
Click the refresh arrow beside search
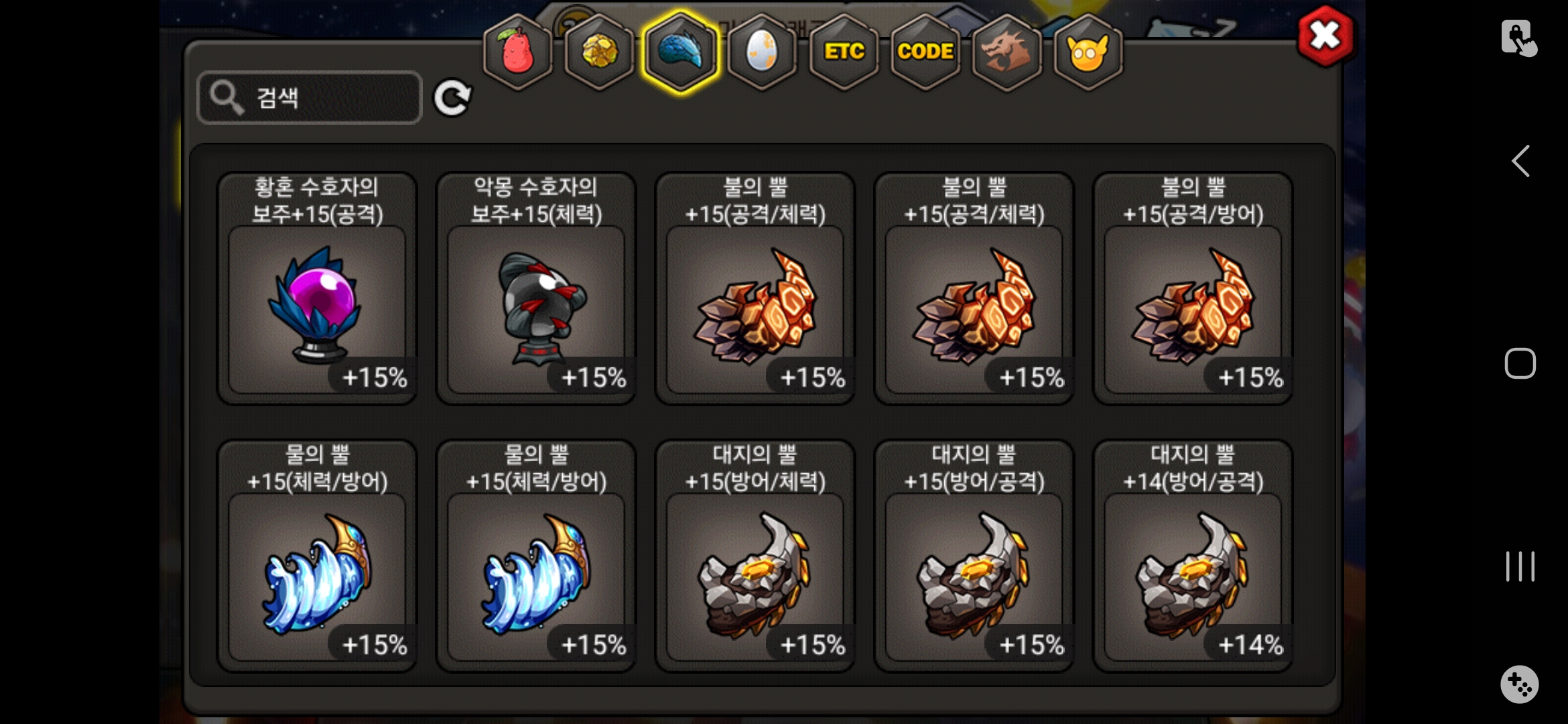(452, 99)
